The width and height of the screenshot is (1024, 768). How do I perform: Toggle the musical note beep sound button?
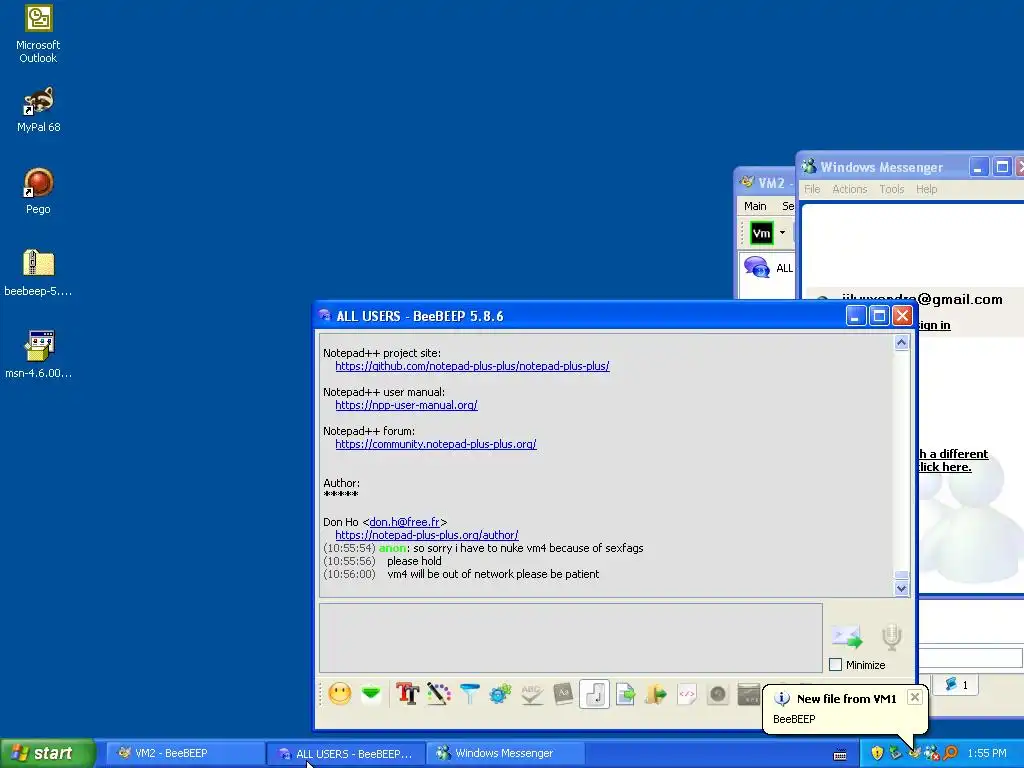point(594,694)
